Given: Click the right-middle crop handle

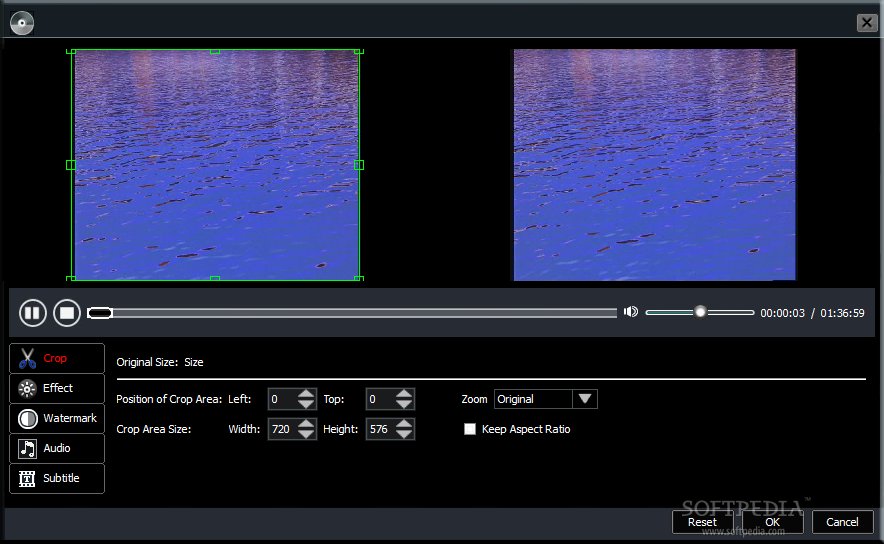Looking at the screenshot, I should 359,165.
